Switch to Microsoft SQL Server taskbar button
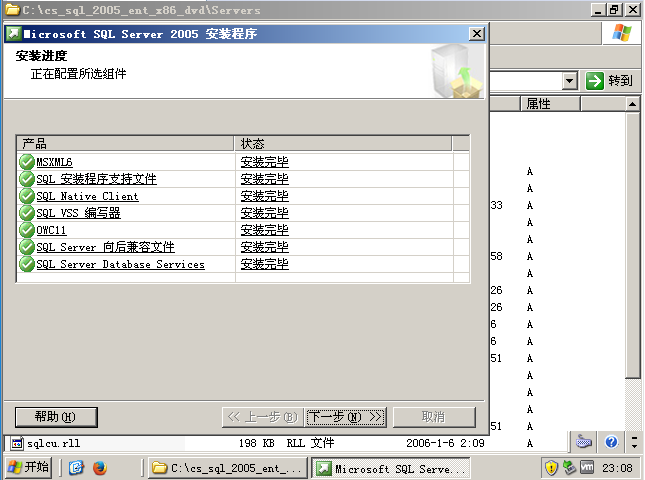Image resolution: width=645 pixels, height=480 pixels. point(390,468)
